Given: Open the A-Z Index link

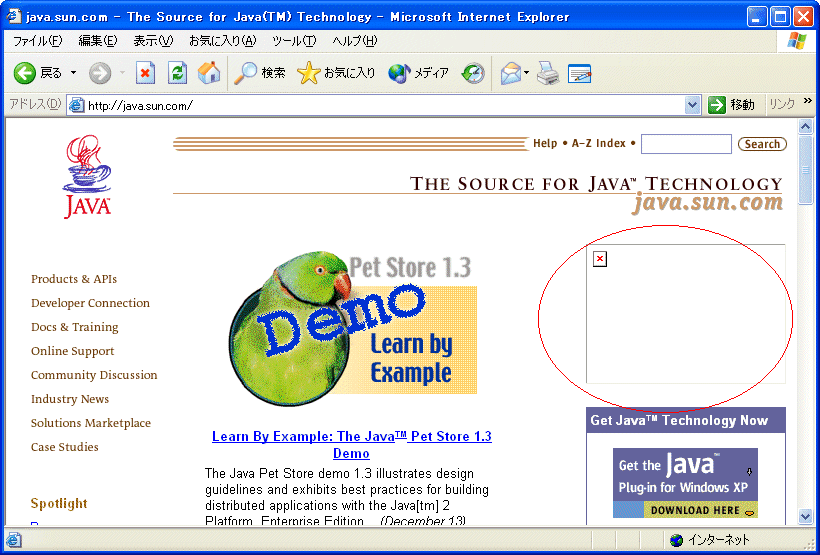Looking at the screenshot, I should coord(599,143).
